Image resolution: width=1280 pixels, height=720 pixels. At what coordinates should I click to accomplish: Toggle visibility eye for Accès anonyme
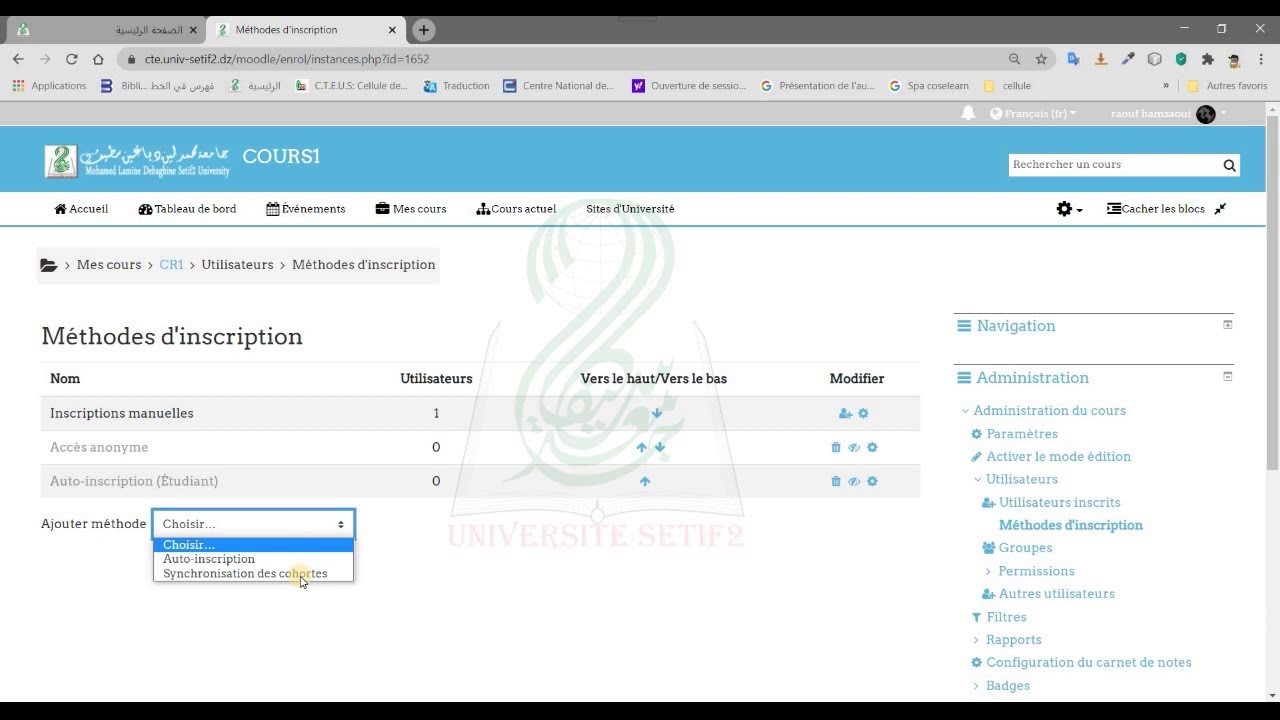pos(854,448)
